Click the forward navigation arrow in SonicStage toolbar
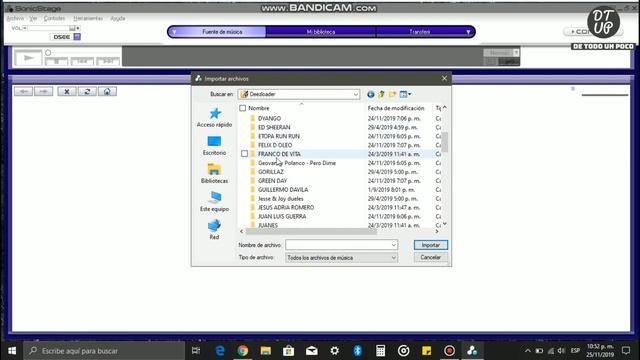This screenshot has width=640, height=360. click(43, 91)
